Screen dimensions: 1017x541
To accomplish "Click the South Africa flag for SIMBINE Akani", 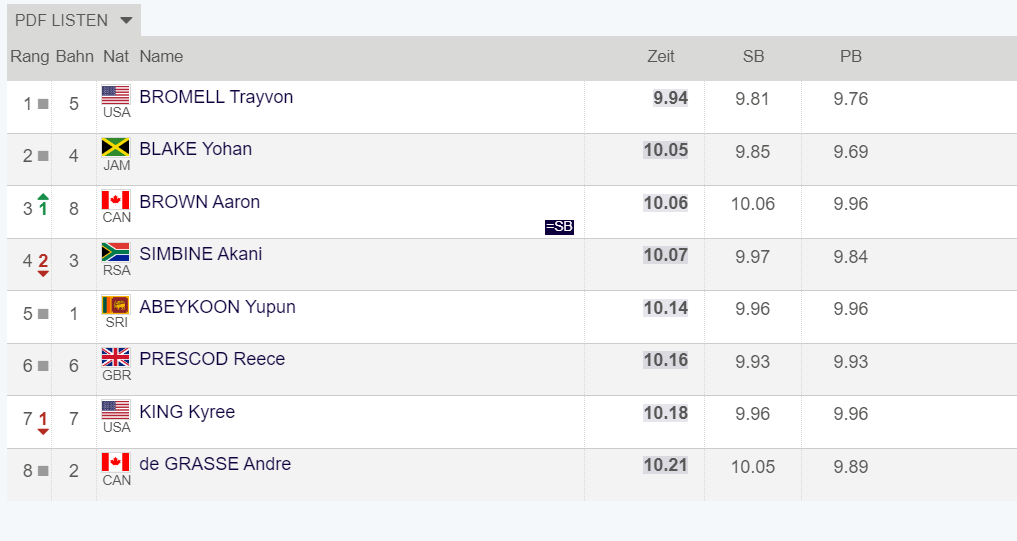I will tap(115, 252).
